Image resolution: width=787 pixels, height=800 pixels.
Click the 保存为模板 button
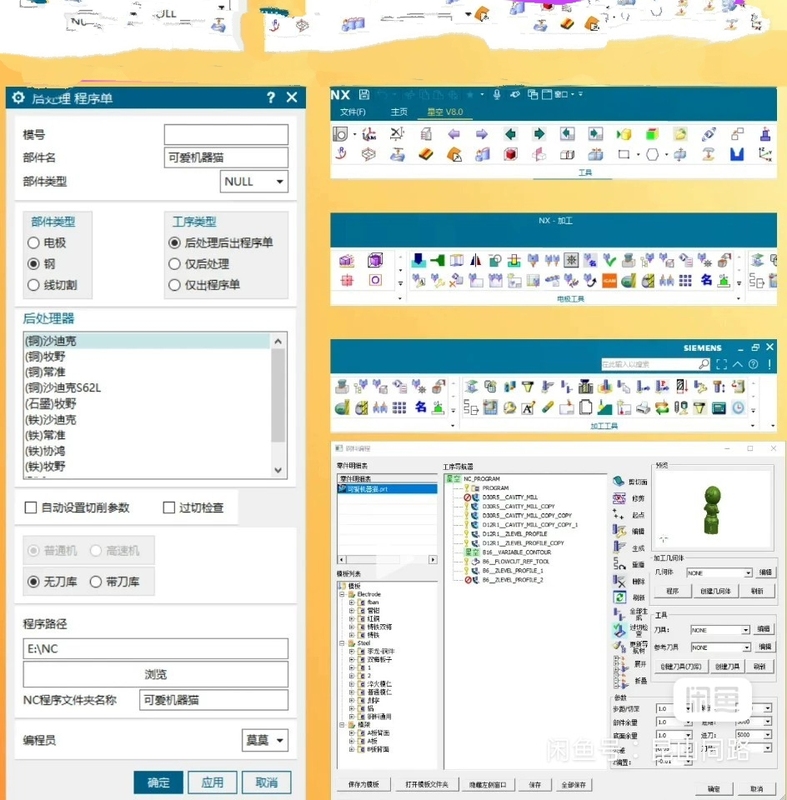pos(364,784)
